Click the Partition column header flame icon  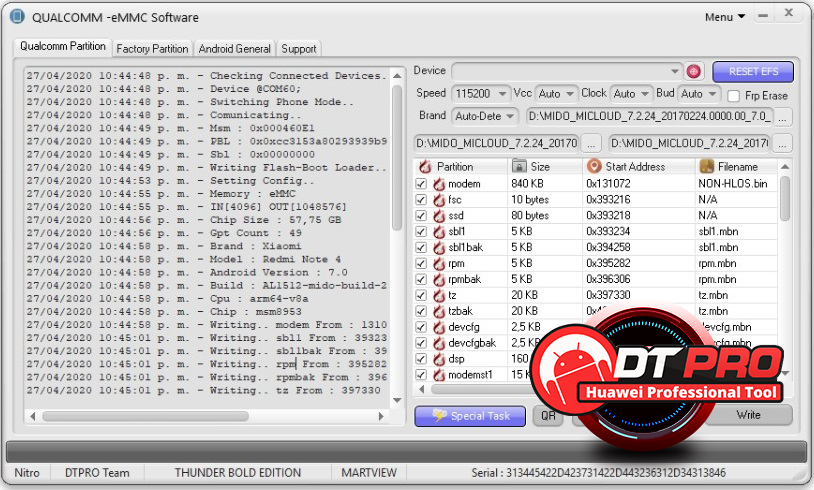[x=425, y=167]
